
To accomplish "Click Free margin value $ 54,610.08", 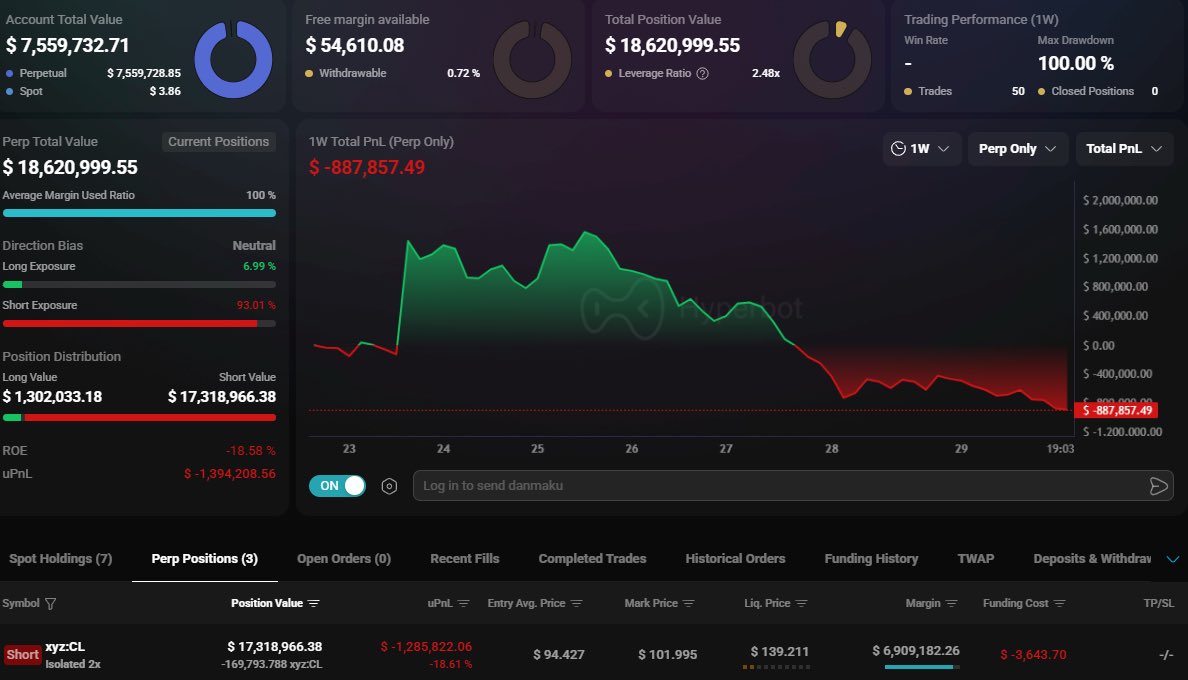I will [x=355, y=45].
